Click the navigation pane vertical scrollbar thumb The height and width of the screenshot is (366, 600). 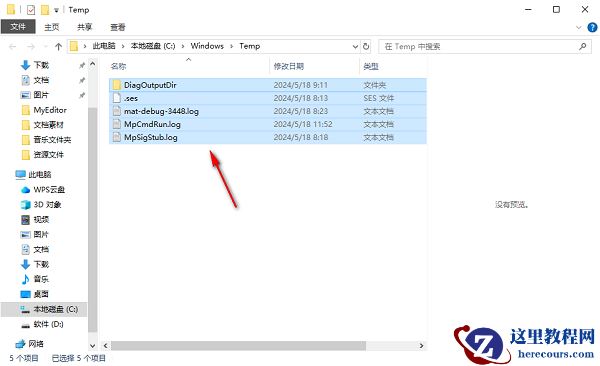[92, 220]
